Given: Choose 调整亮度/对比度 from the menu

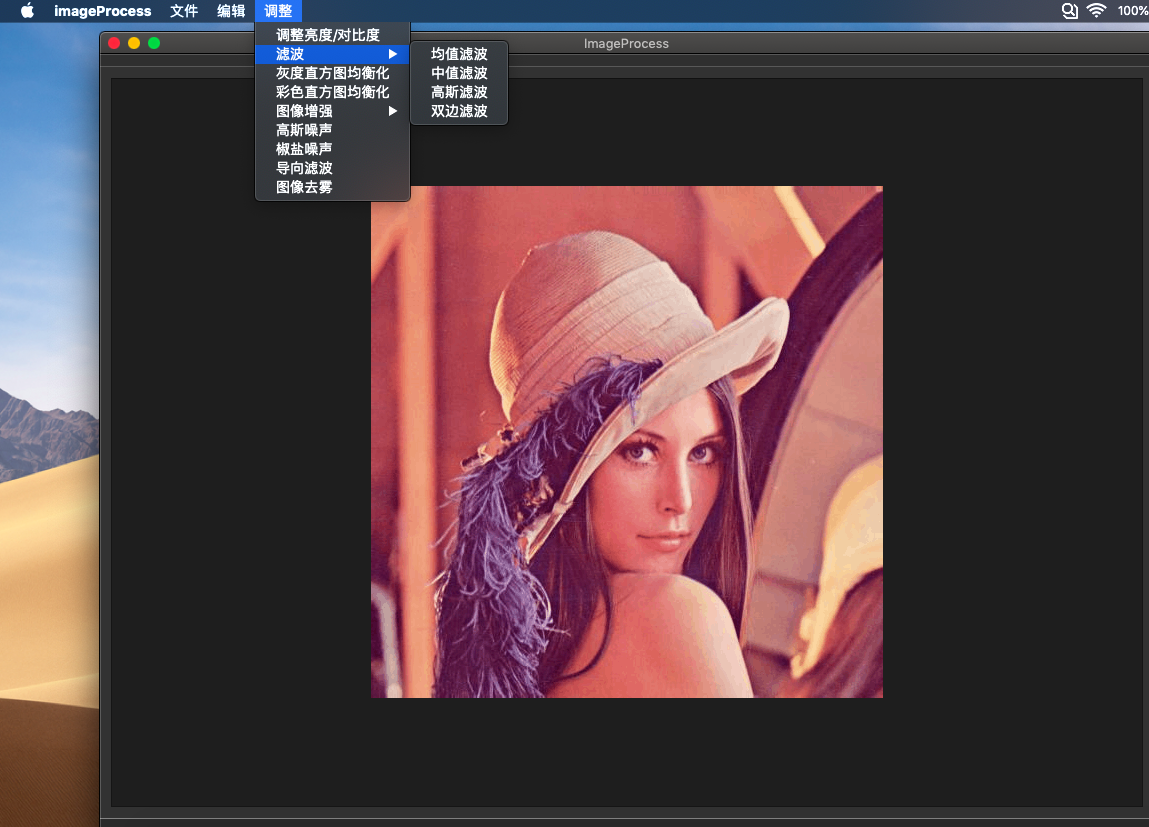Looking at the screenshot, I should [333, 35].
